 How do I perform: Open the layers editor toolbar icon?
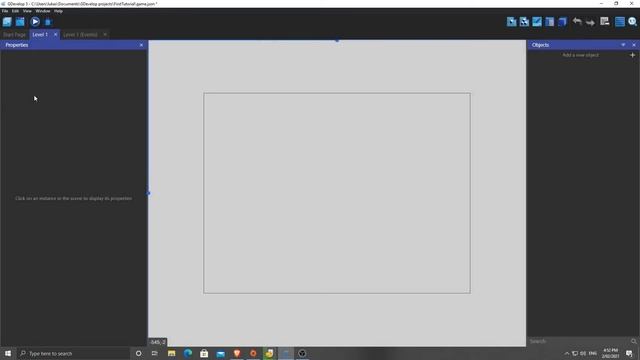coord(562,22)
